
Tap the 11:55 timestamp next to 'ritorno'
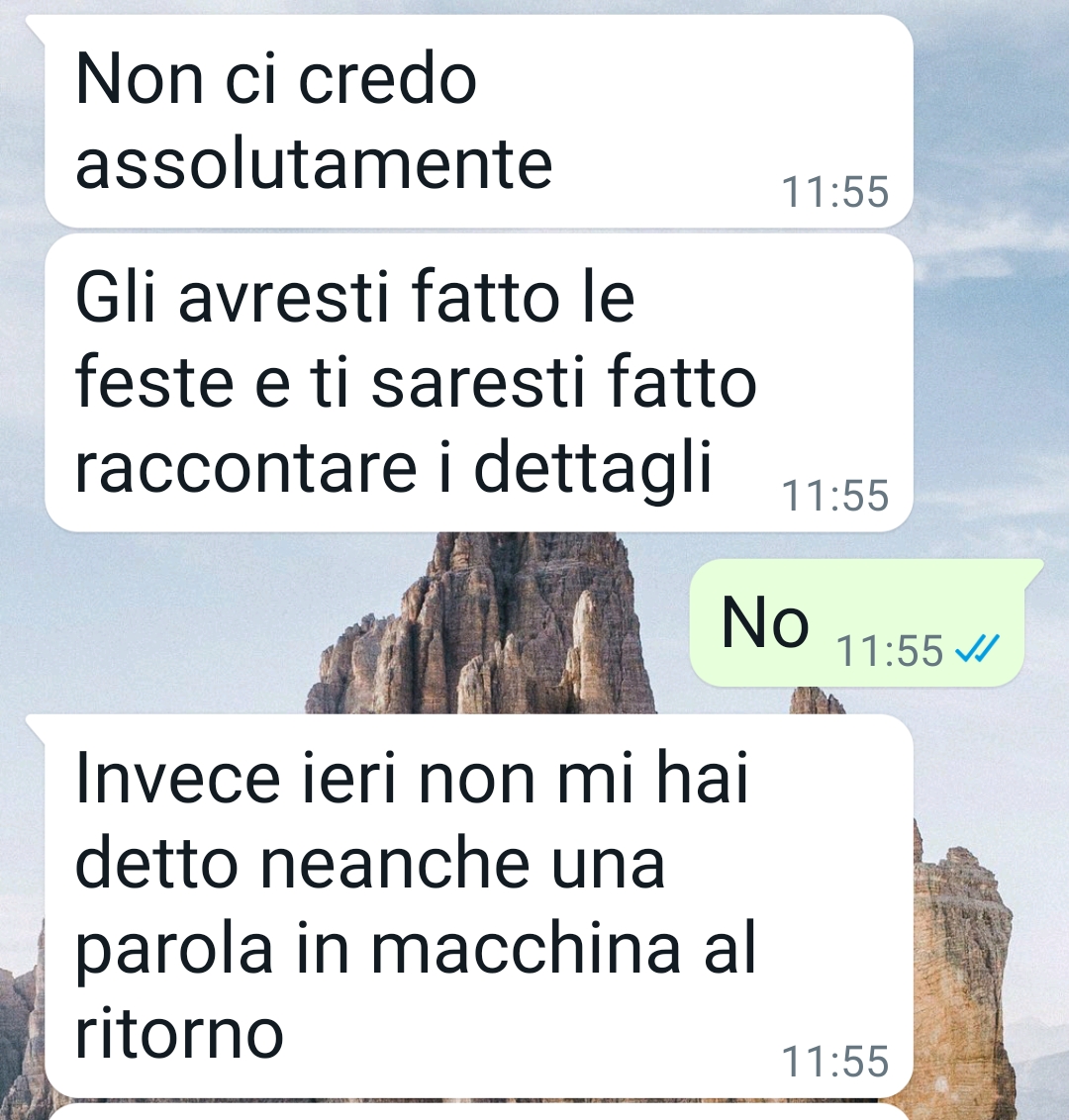(835, 1062)
